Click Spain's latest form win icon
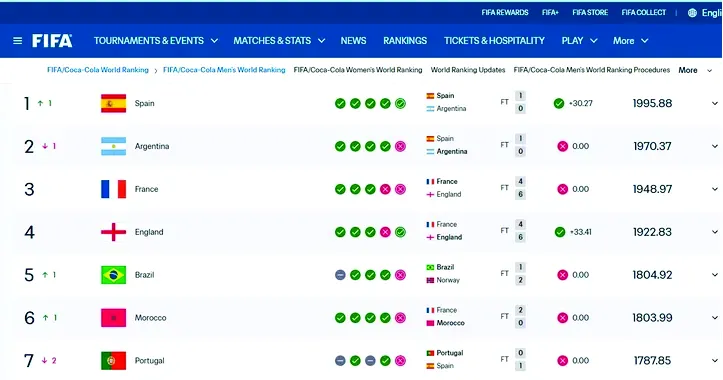723x380 pixels. [x=400, y=103]
